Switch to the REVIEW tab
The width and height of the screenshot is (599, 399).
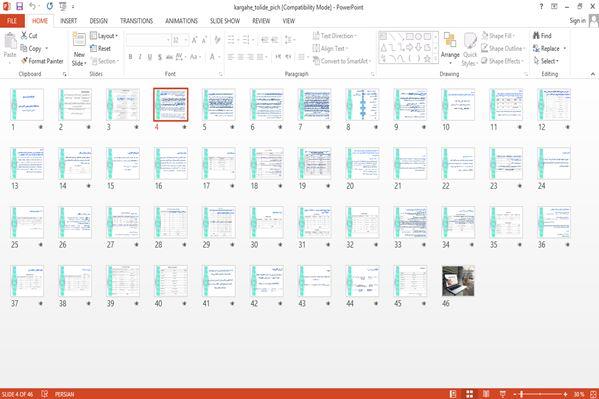click(x=261, y=21)
